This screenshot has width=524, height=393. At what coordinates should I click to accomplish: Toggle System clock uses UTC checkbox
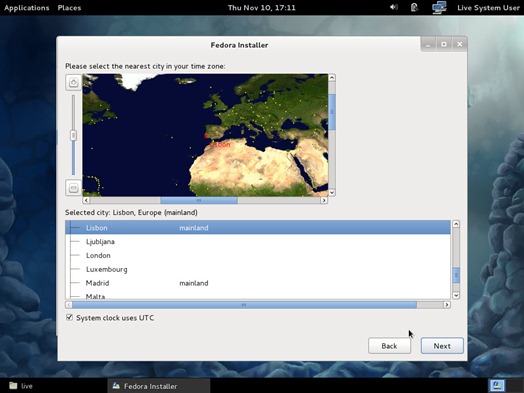(69, 317)
